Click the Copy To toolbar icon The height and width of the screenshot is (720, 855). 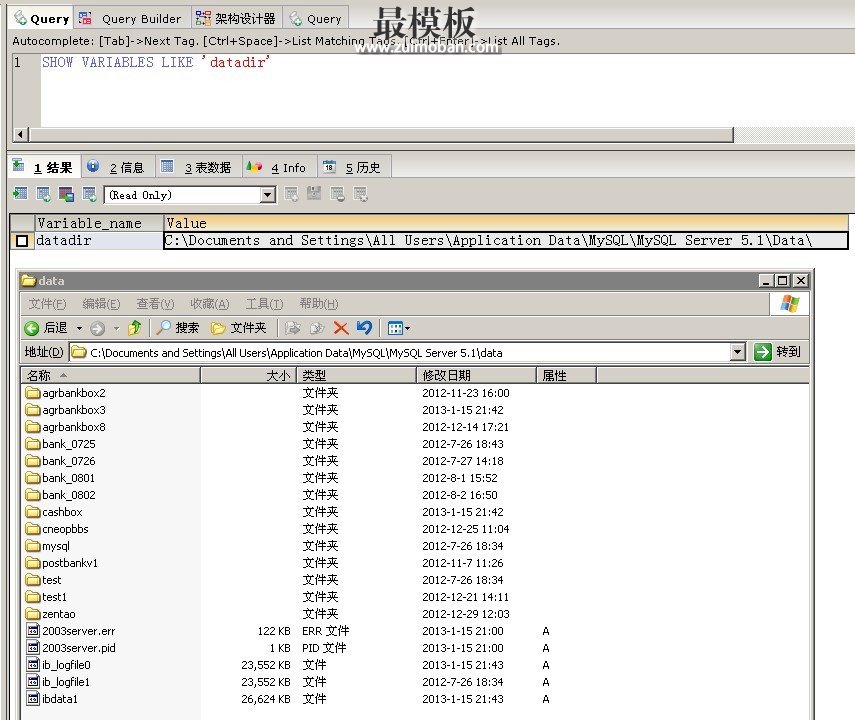[317, 328]
